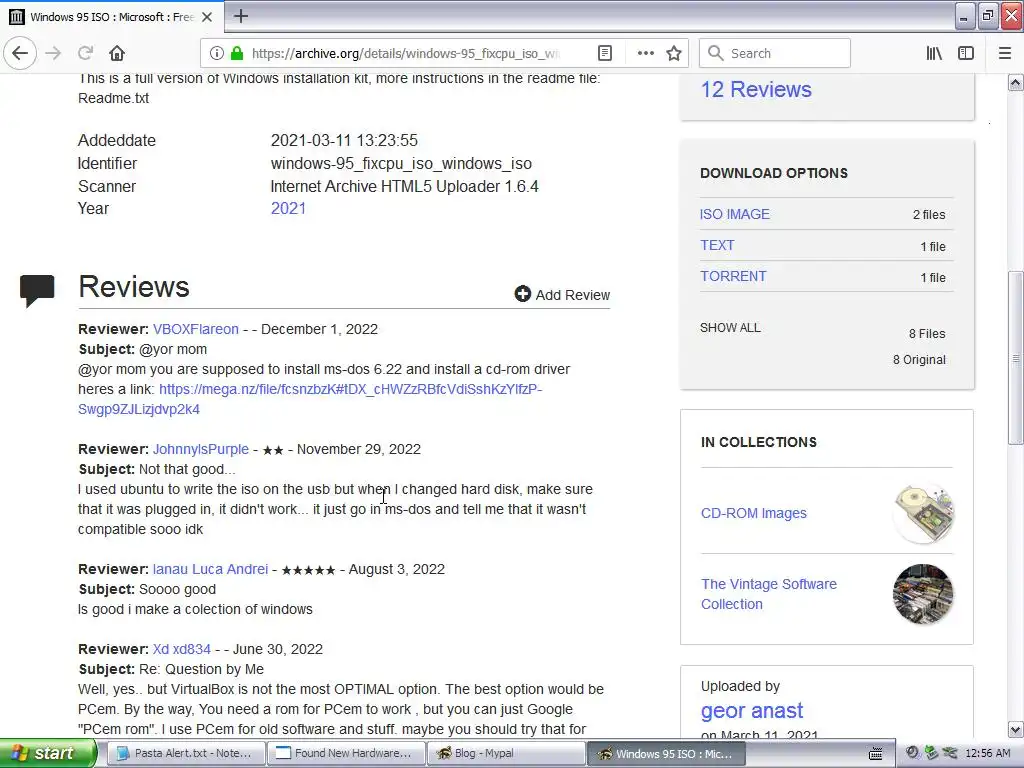Open the 8 Original files link

pos(919,360)
